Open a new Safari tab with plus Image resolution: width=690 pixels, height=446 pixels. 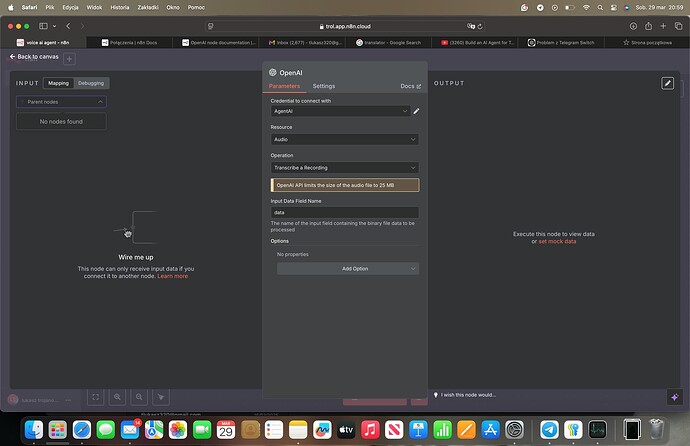point(663,26)
